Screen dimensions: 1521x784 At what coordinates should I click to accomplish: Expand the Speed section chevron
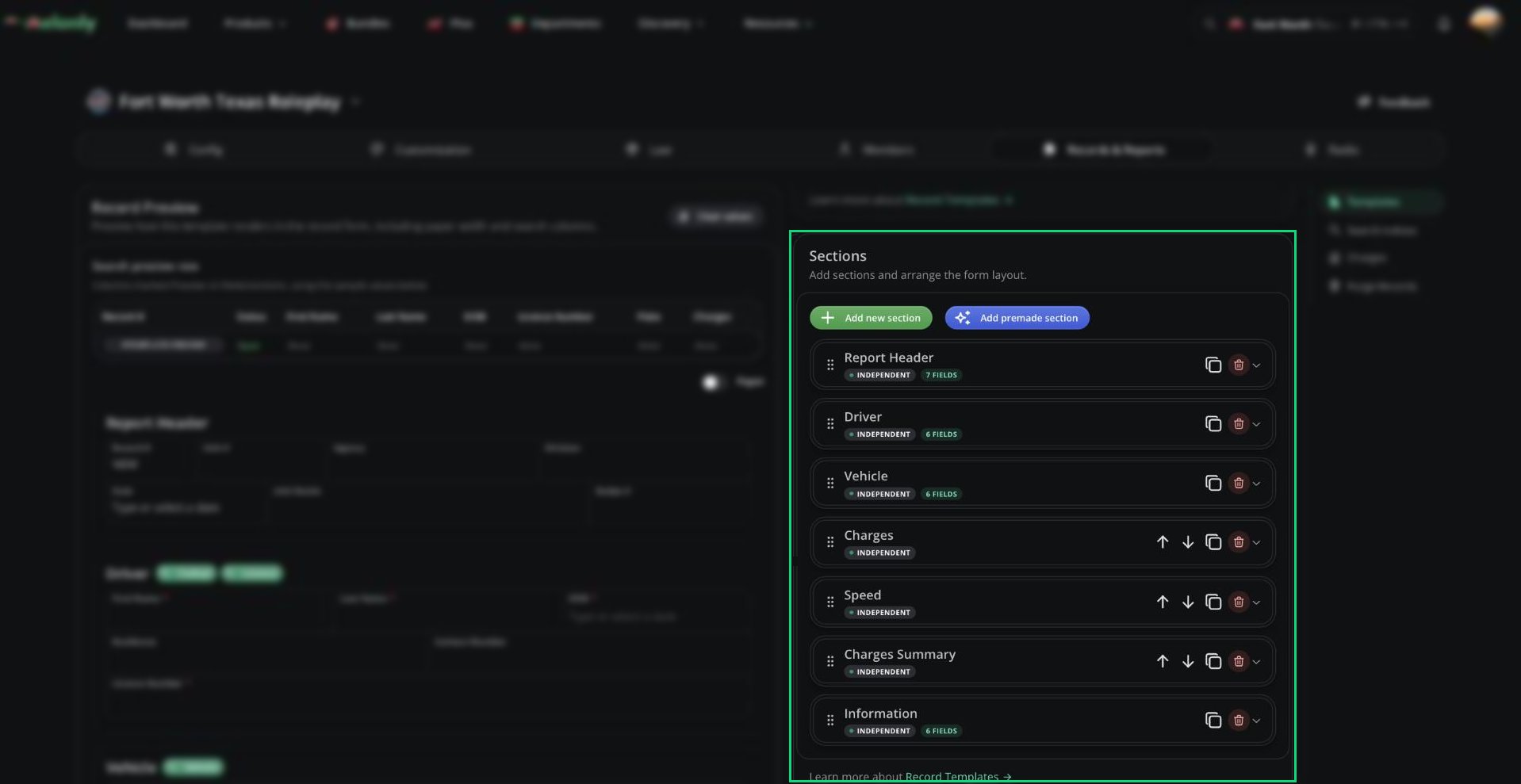[1256, 602]
